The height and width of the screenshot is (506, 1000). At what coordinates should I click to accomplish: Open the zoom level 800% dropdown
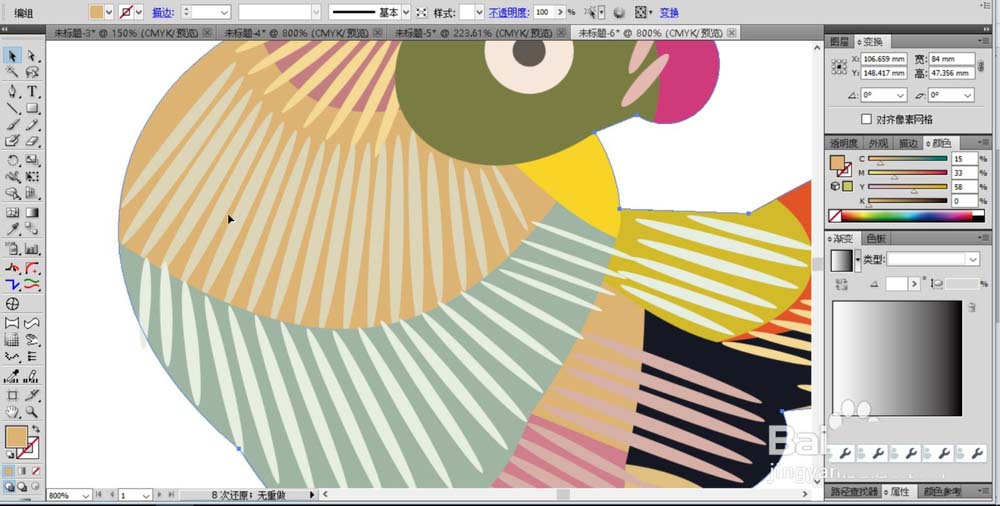click(86, 495)
